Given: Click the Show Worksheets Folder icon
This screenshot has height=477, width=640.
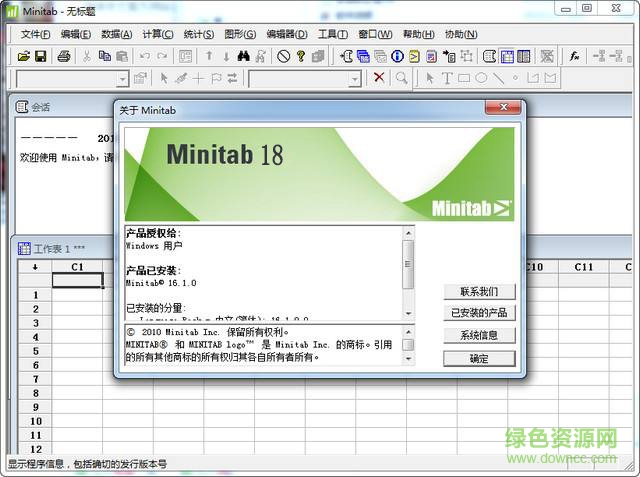Looking at the screenshot, I should click(363, 56).
